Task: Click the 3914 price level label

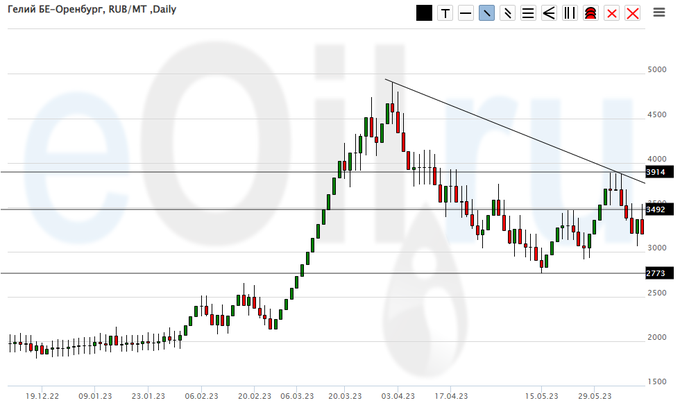Action: pos(658,172)
